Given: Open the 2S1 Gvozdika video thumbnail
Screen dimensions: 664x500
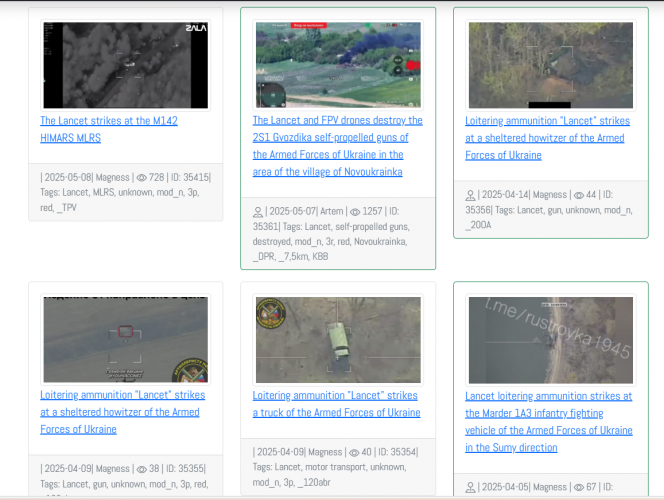Looking at the screenshot, I should (338, 65).
